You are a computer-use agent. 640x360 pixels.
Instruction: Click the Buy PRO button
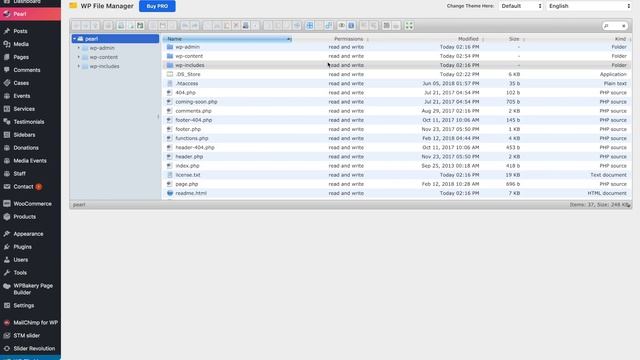(x=157, y=6)
